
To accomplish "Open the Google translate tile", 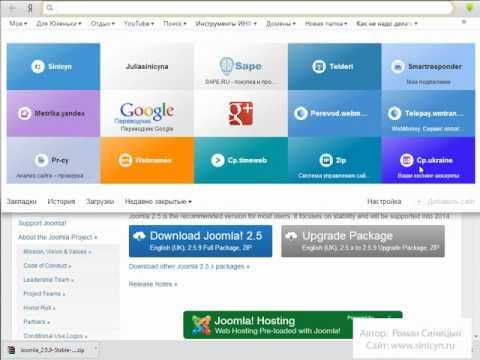I will (x=147, y=113).
